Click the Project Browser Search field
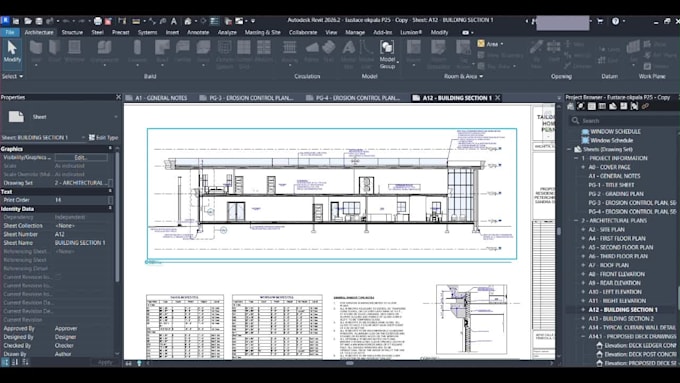The image size is (680, 383). pyautogui.click(x=624, y=121)
